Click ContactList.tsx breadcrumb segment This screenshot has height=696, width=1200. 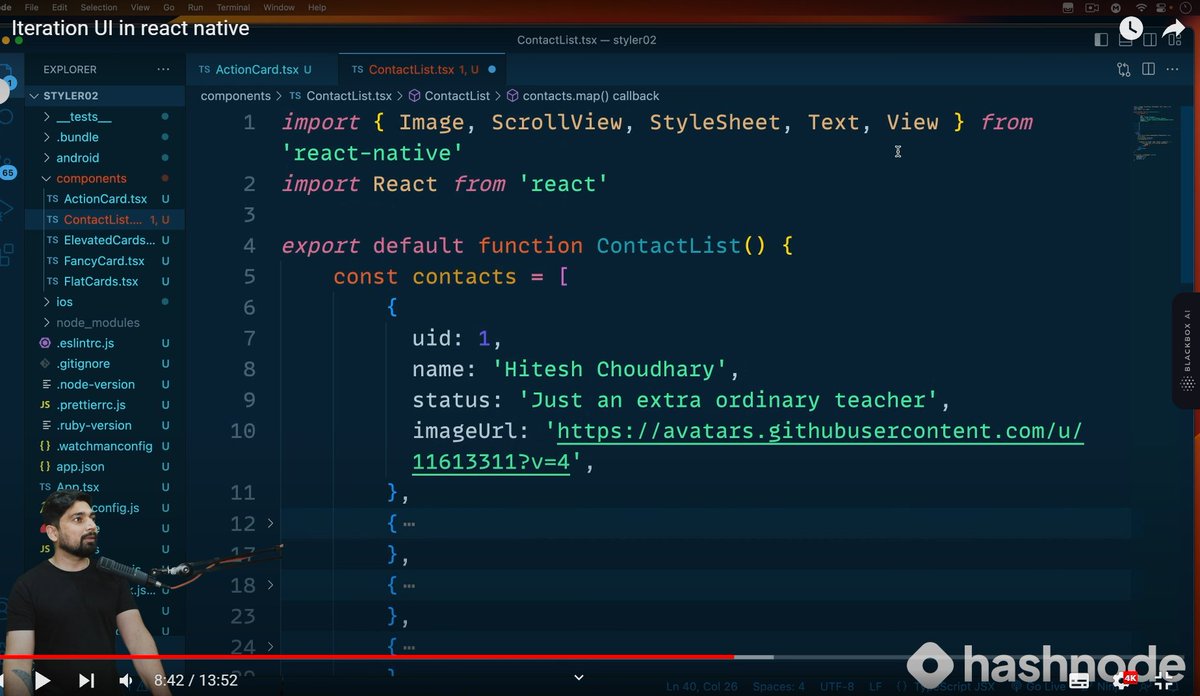pos(349,96)
